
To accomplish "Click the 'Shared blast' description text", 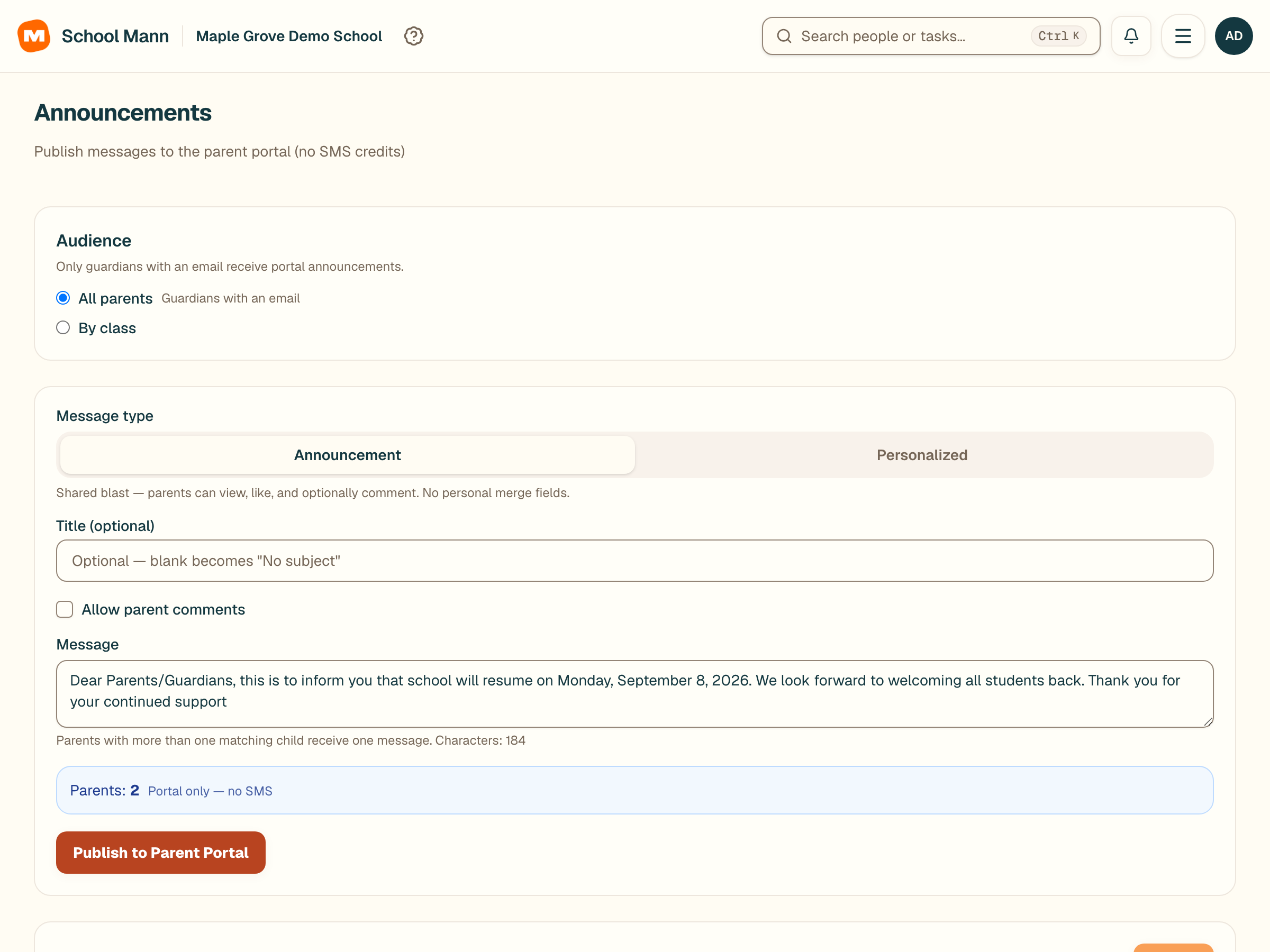I will (313, 493).
